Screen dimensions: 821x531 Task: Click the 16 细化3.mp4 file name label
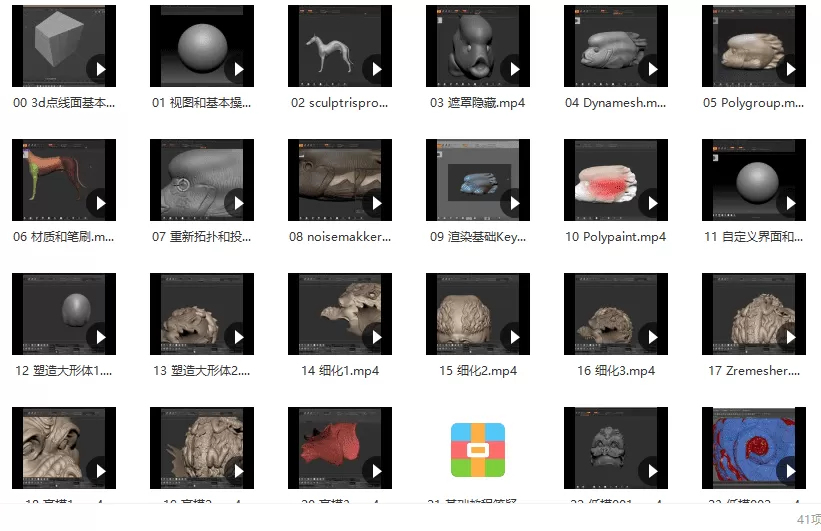pyautogui.click(x=616, y=371)
